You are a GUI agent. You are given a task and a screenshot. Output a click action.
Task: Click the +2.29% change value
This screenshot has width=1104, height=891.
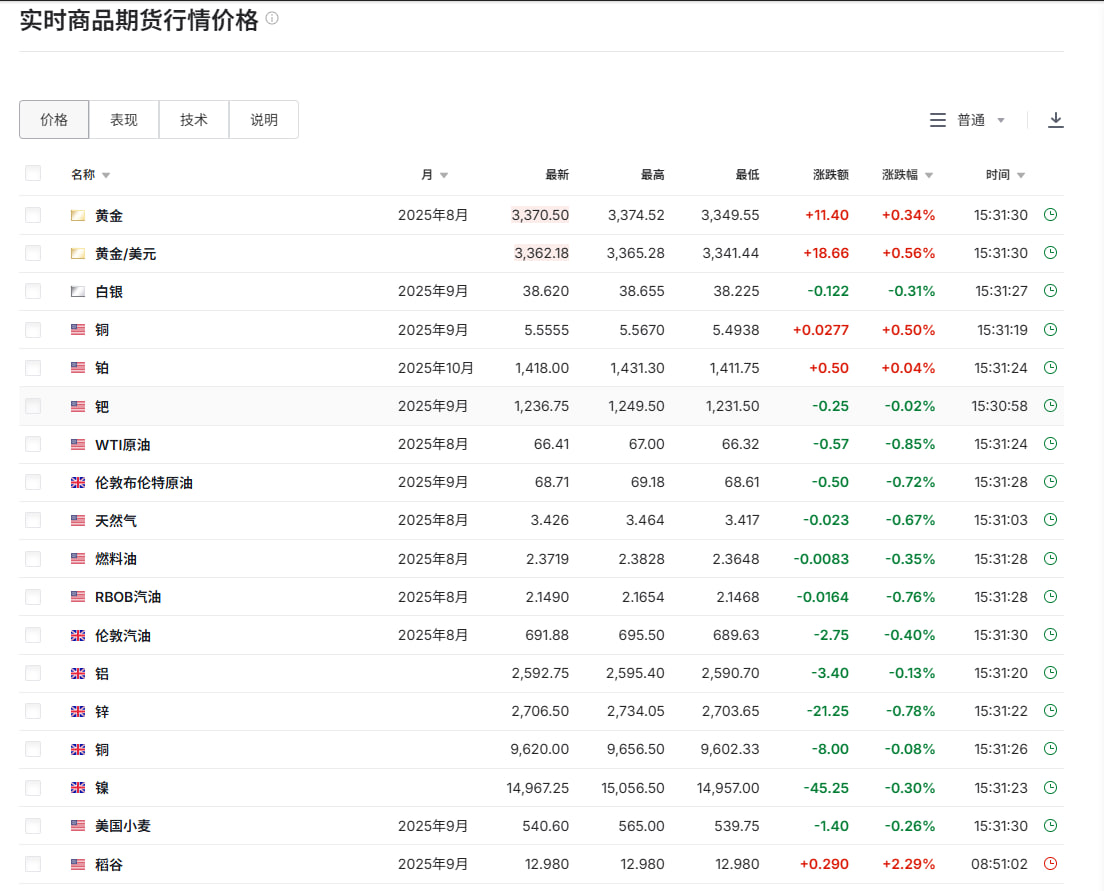(908, 864)
